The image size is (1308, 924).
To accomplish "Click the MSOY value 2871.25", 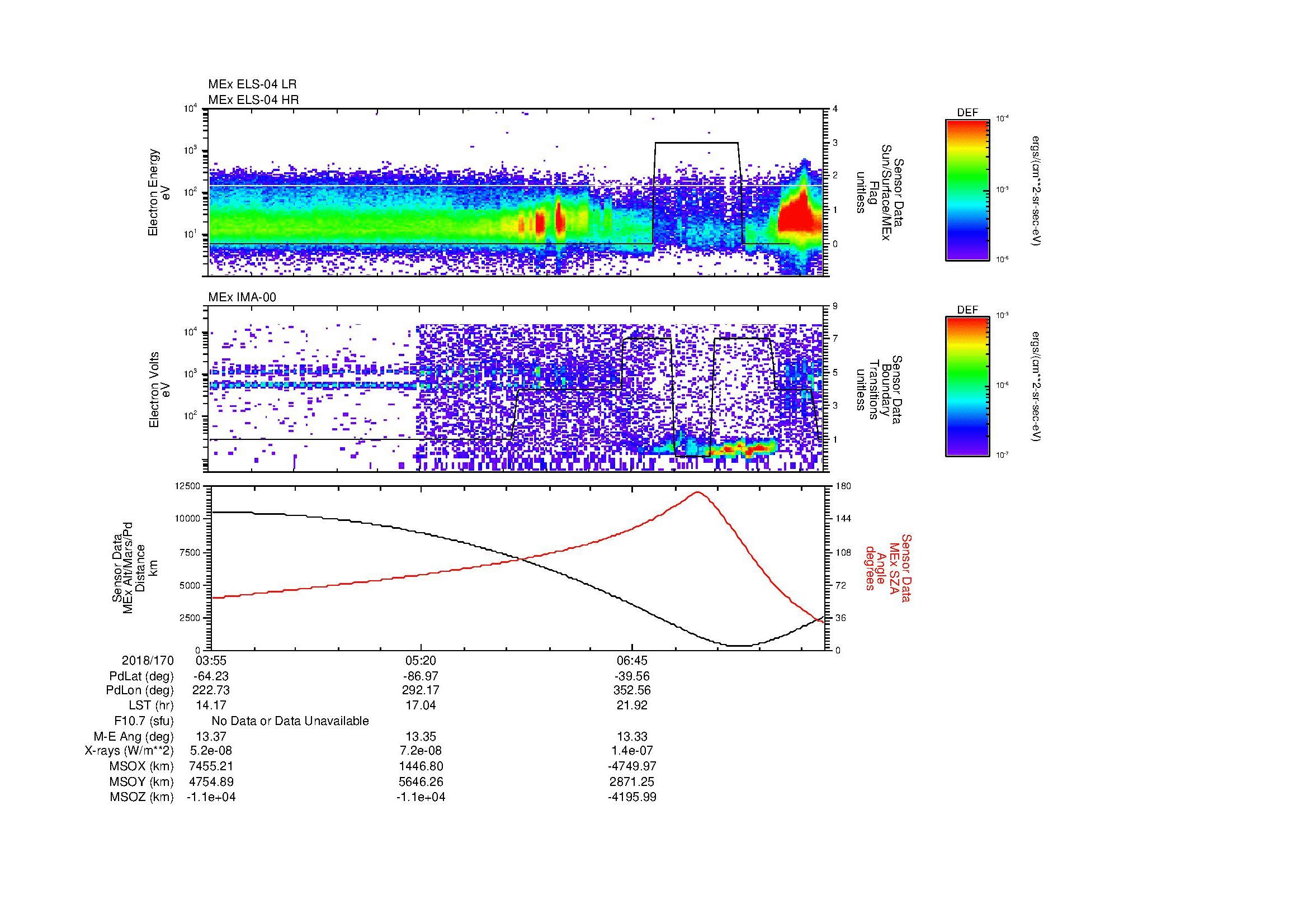I will point(632,782).
